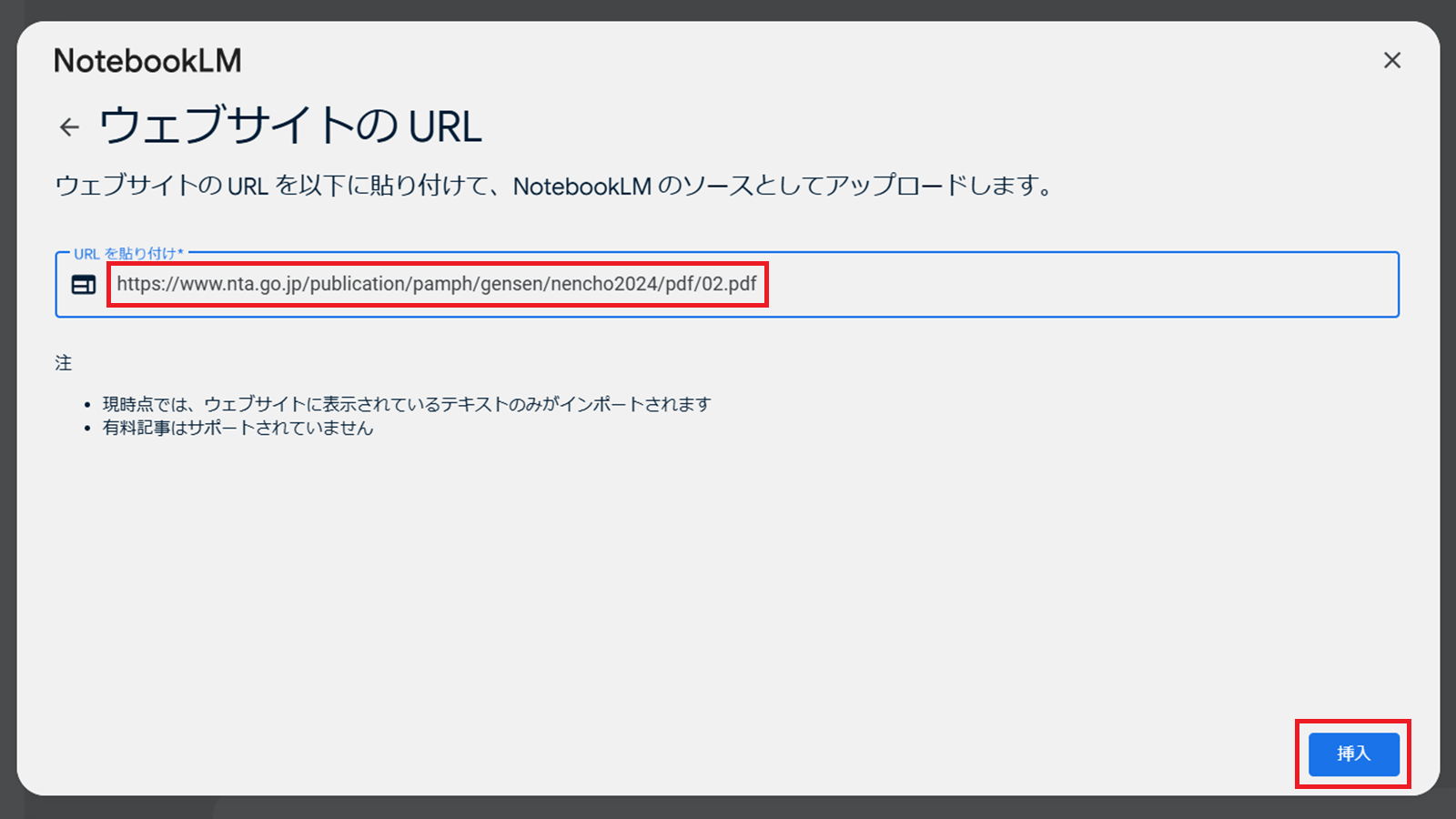Open the previous screen via the left arrow
This screenshot has height=819, width=1456.
click(70, 126)
